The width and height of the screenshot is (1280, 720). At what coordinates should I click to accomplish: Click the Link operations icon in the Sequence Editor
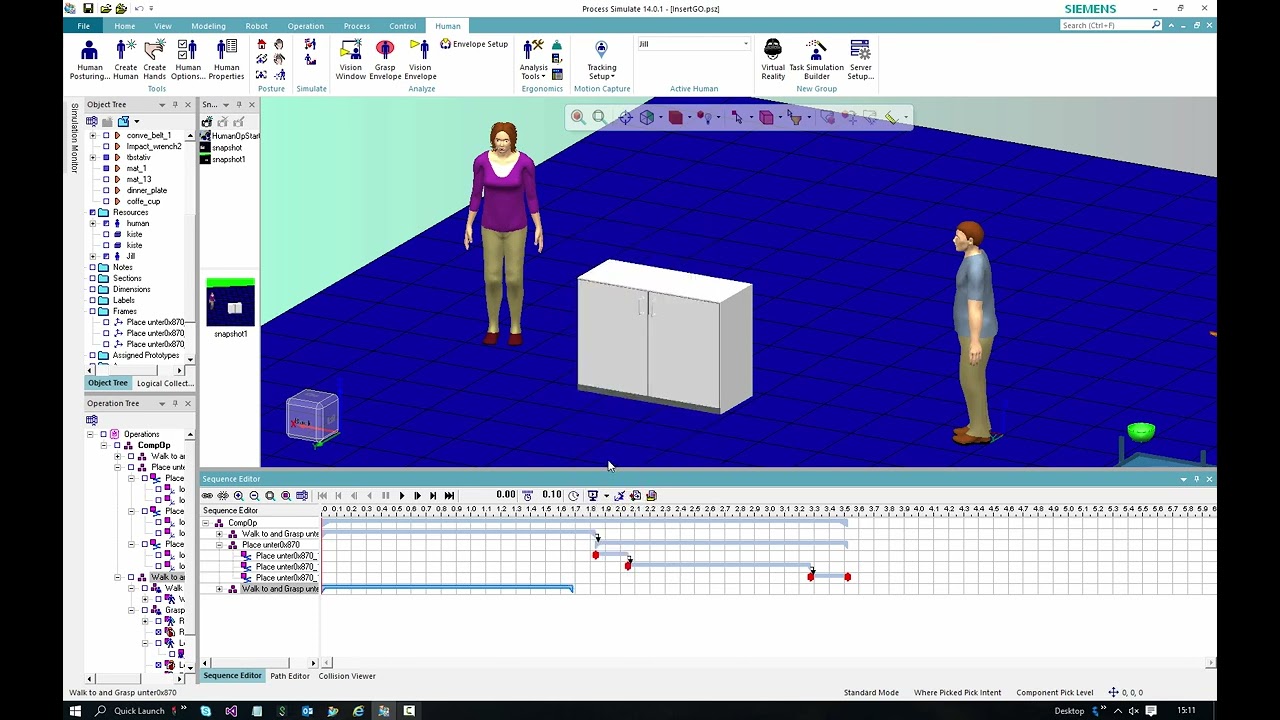tap(207, 495)
